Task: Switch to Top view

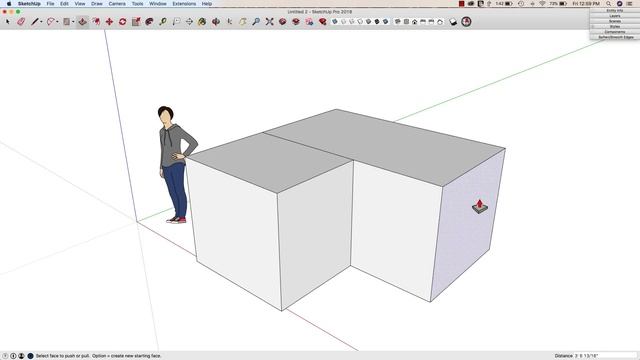Action: click(x=406, y=22)
